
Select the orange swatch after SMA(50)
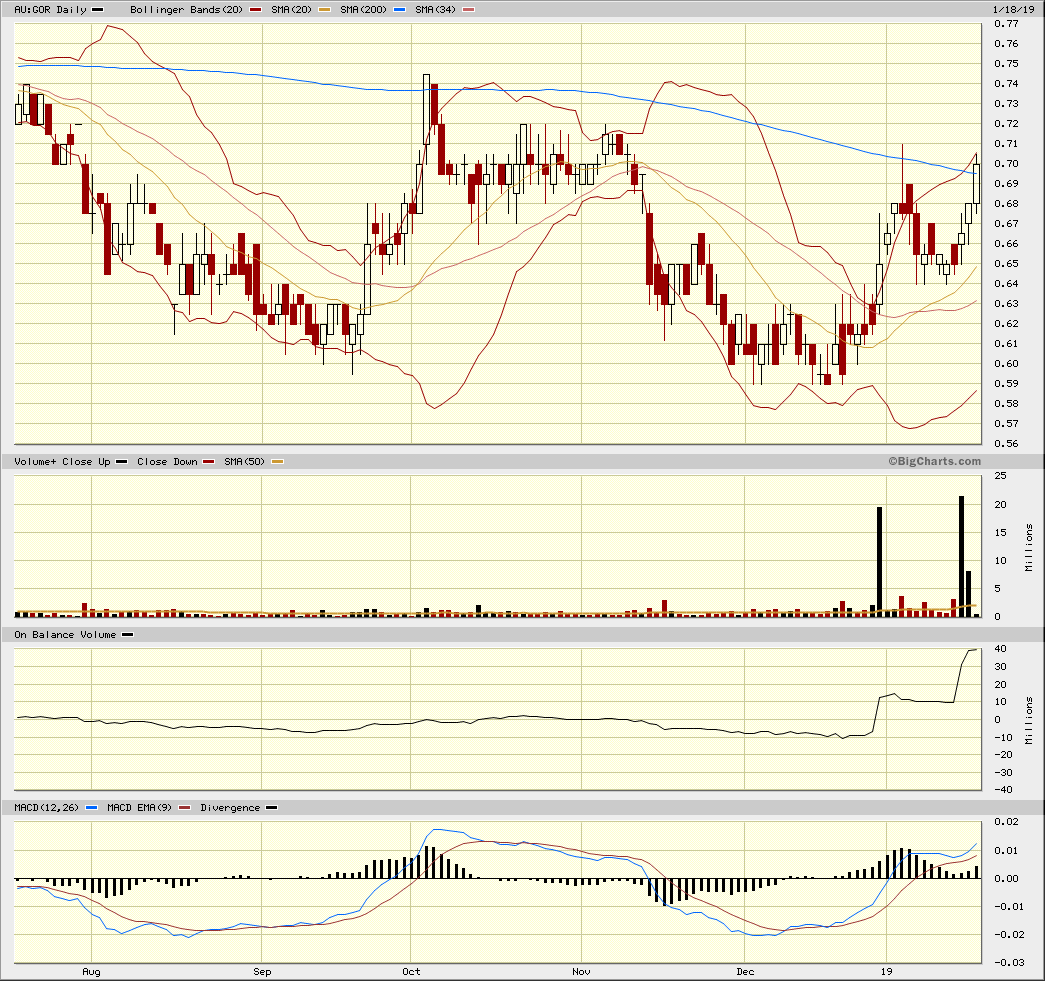pos(277,461)
